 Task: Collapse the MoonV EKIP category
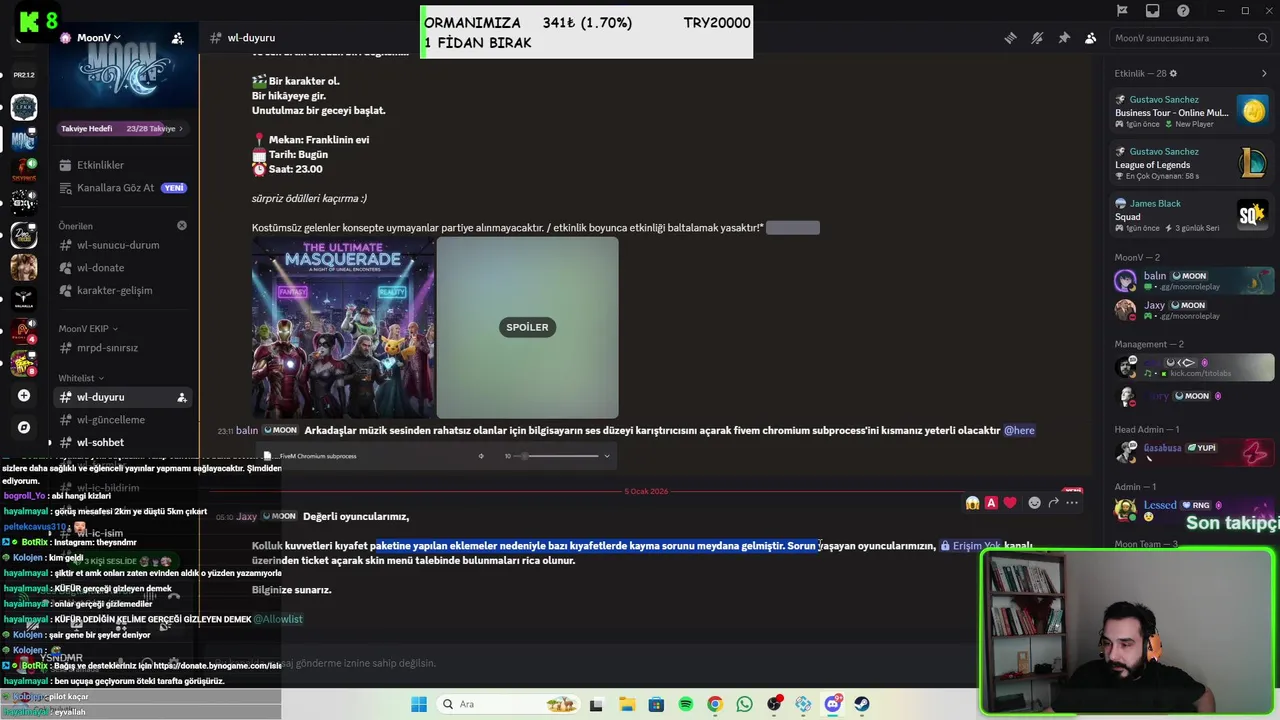pos(88,328)
